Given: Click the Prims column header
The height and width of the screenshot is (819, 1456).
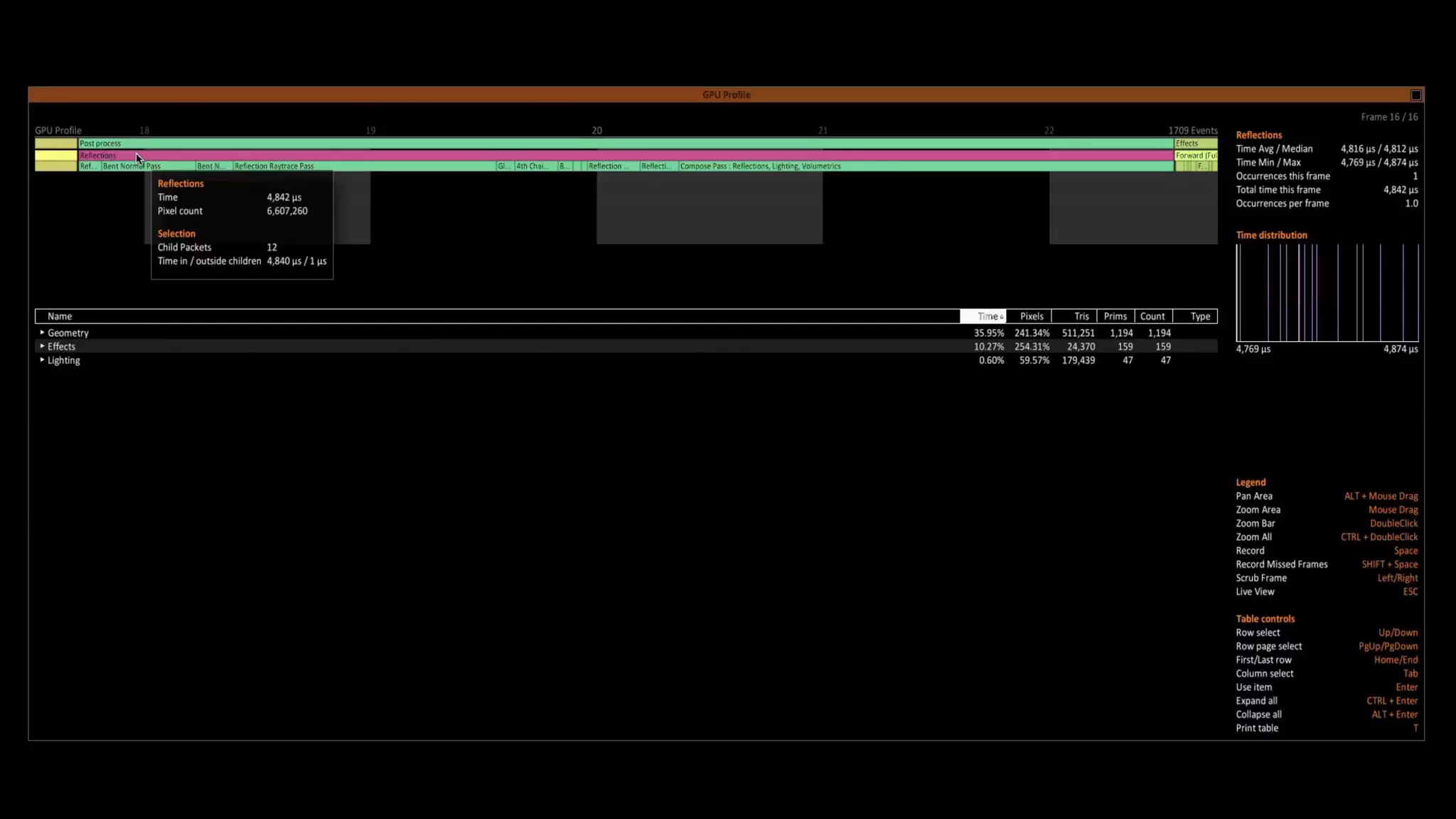Looking at the screenshot, I should [1115, 316].
